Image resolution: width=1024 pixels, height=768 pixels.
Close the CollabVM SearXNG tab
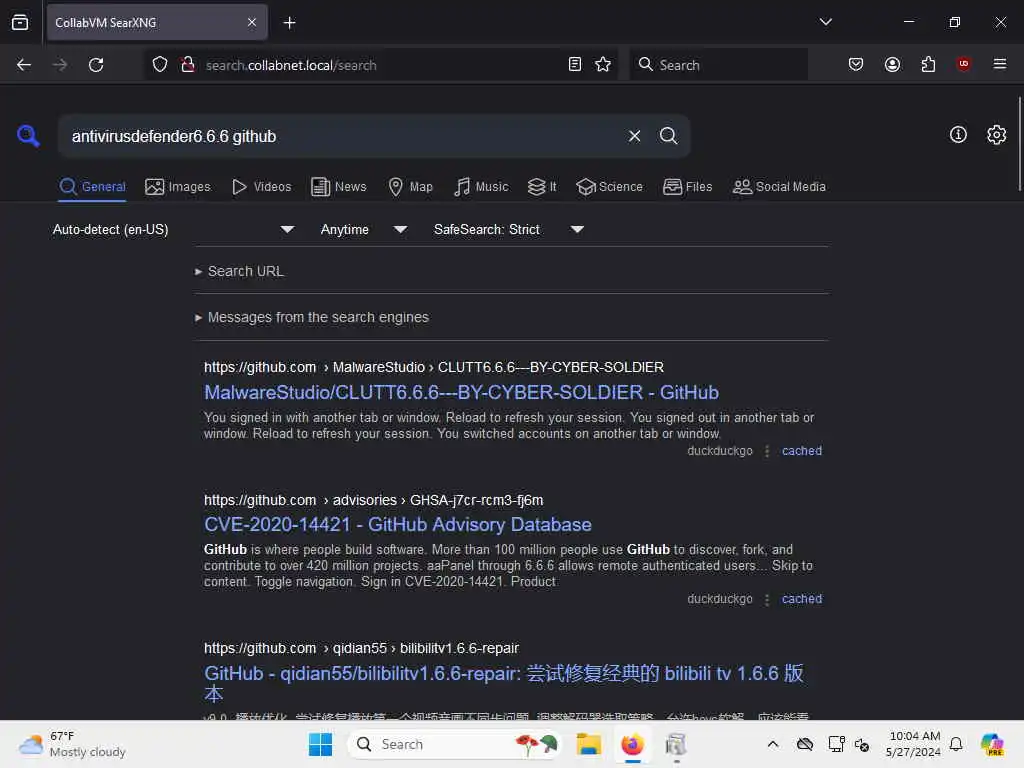[x=252, y=23]
